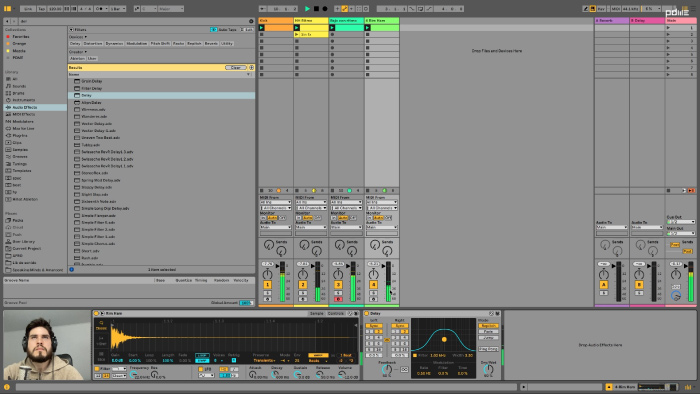Go back with browser history arrow
The image size is (700, 394).
[7, 21]
